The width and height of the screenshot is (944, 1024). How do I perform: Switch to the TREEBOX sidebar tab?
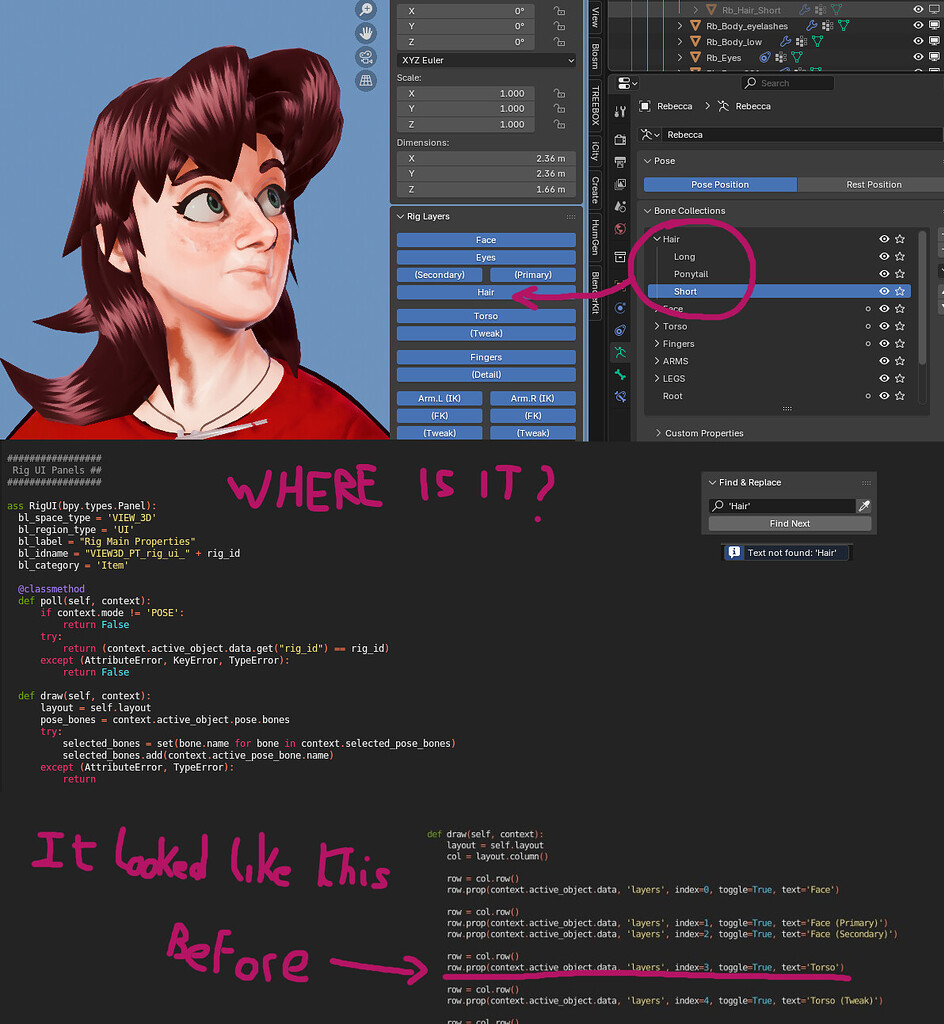tap(595, 105)
